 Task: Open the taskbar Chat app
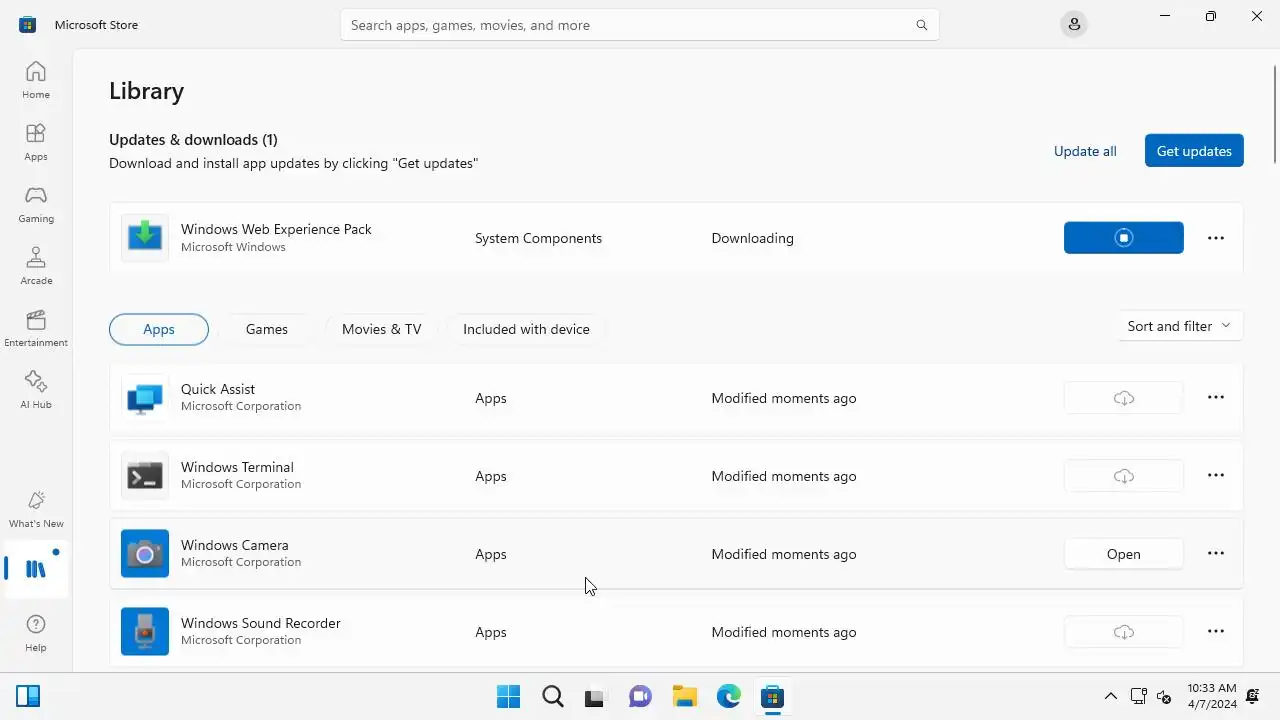click(x=640, y=696)
